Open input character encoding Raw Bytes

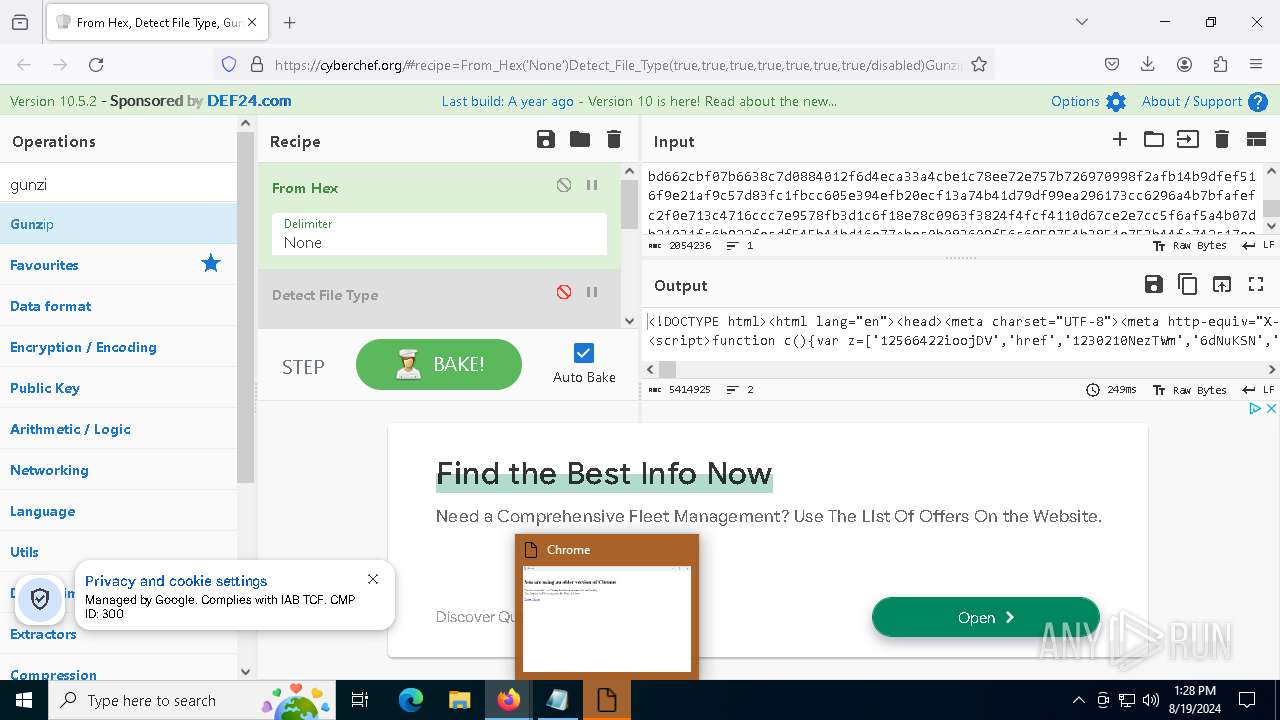1190,245
